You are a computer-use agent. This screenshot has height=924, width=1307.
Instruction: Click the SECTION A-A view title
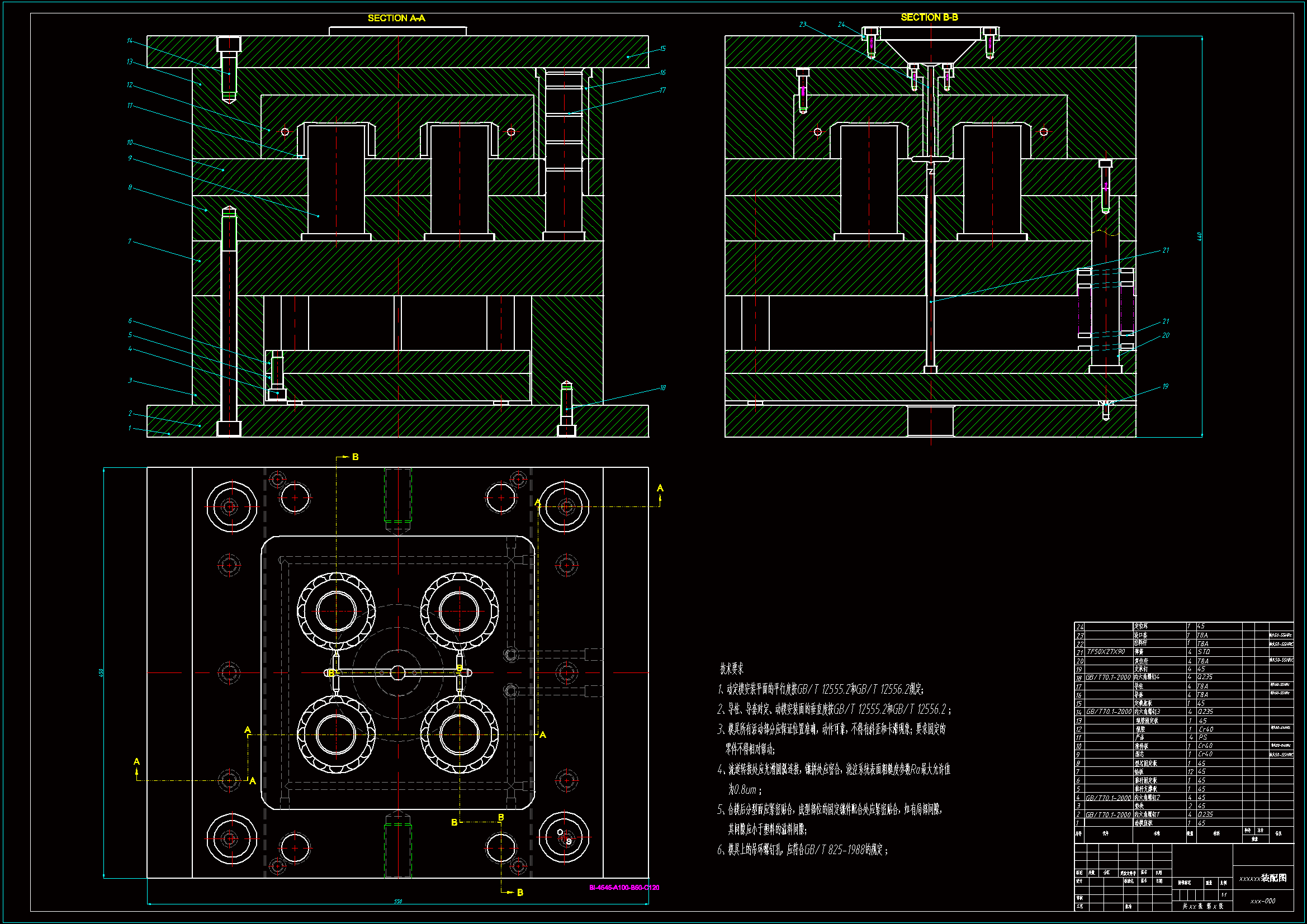click(x=396, y=18)
